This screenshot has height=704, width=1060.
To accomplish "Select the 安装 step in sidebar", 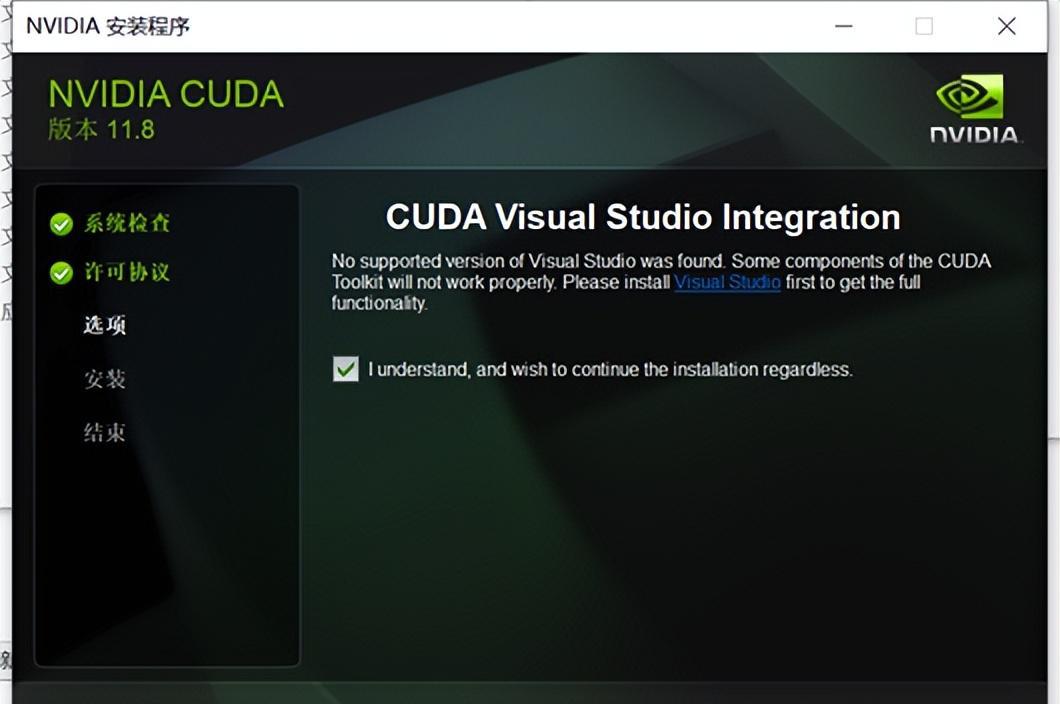I will click(105, 379).
